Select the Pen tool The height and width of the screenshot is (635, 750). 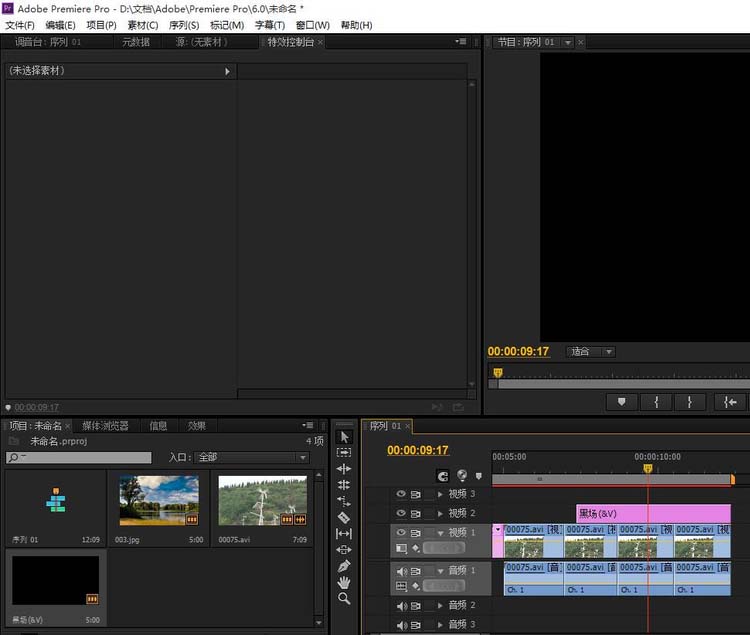click(344, 566)
